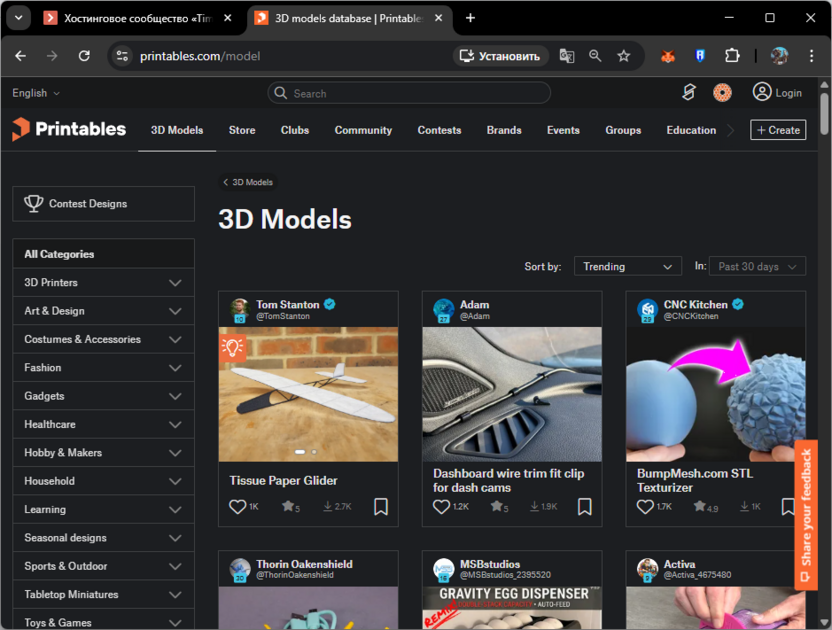Open the Sort by Trending dropdown
The height and width of the screenshot is (630, 832).
click(627, 266)
